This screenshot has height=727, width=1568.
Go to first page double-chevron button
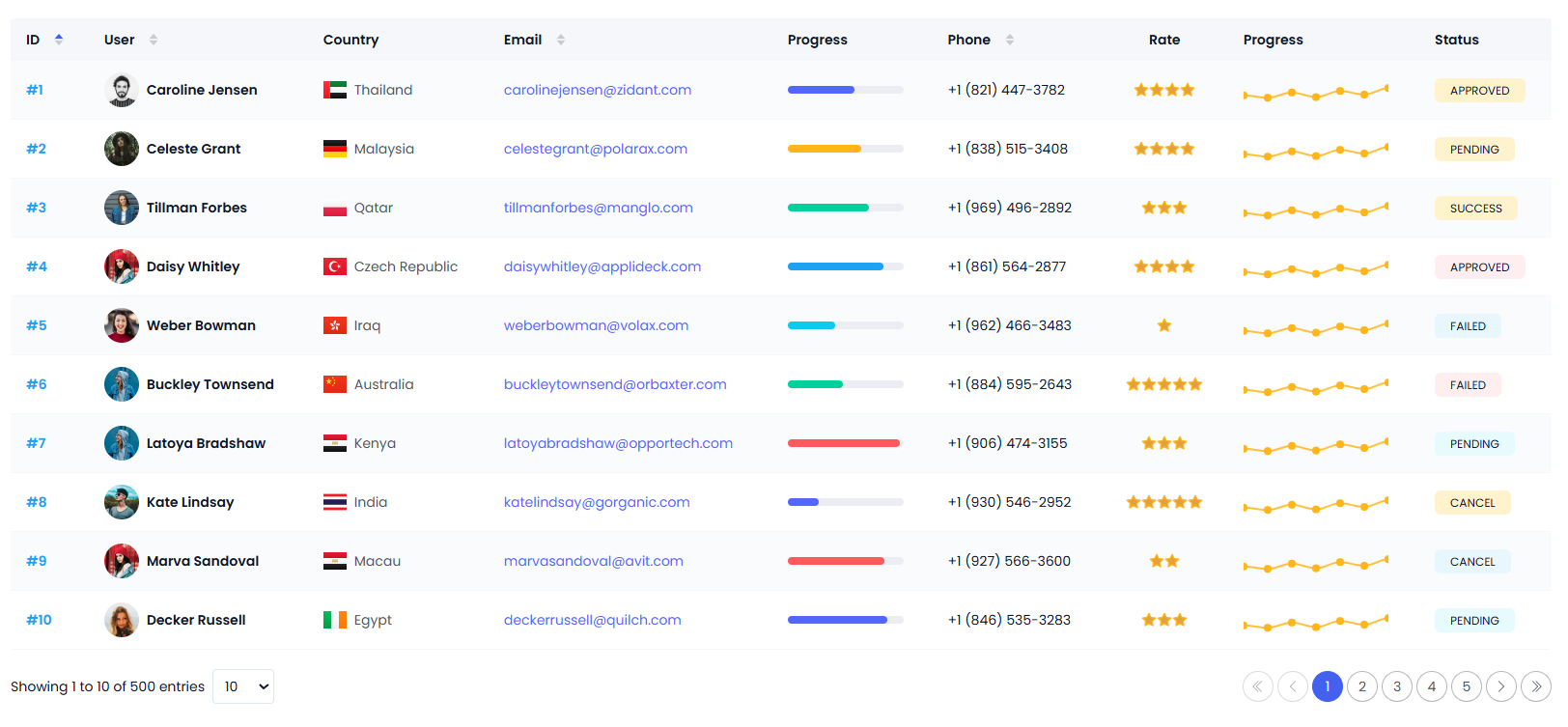pos(1258,686)
